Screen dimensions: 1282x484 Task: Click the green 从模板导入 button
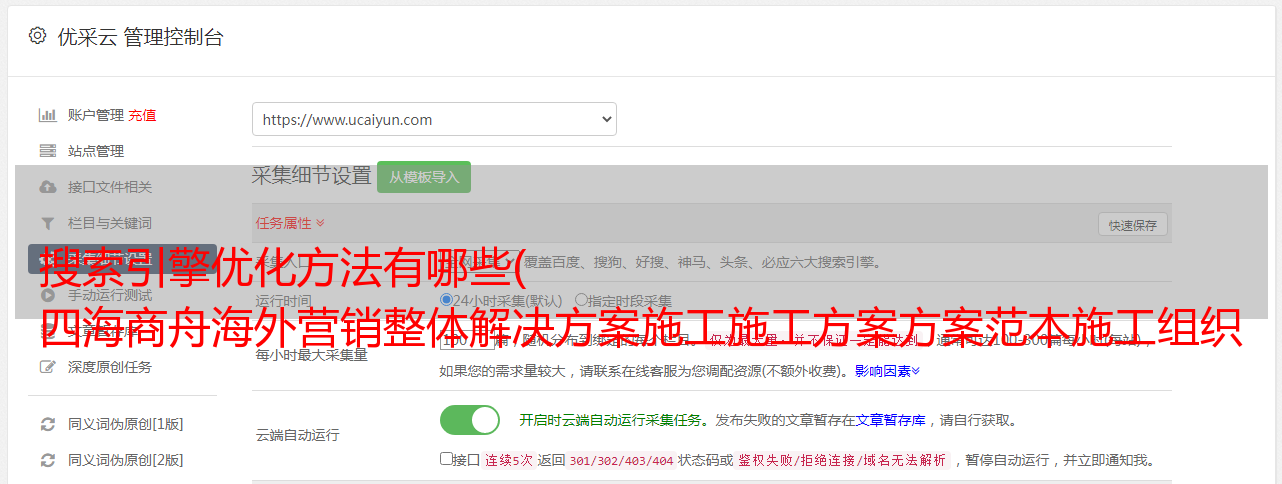click(424, 177)
